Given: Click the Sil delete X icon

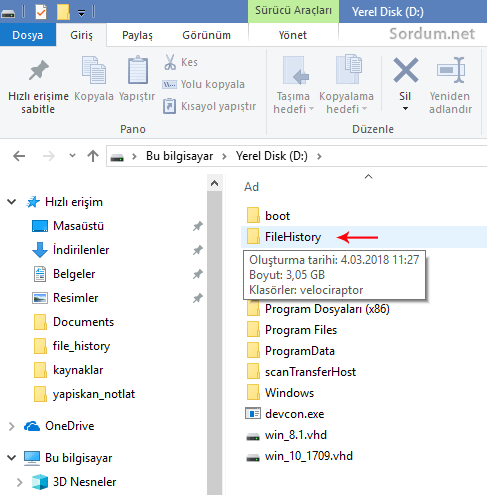Looking at the screenshot, I should point(405,70).
